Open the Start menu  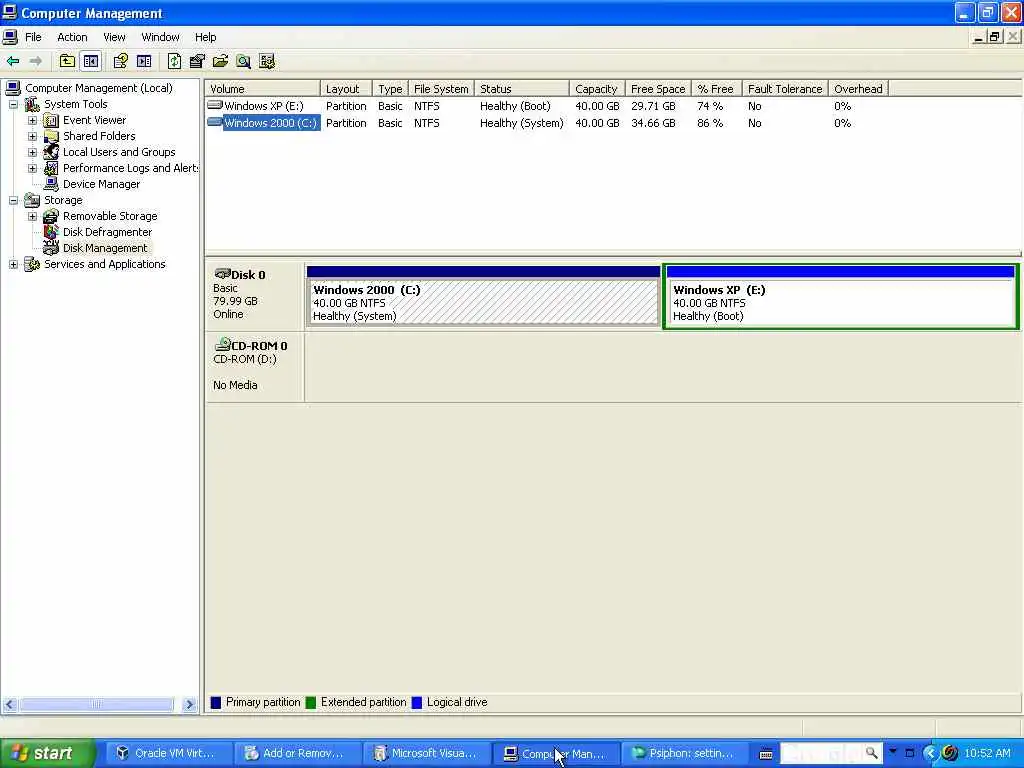pyautogui.click(x=46, y=753)
